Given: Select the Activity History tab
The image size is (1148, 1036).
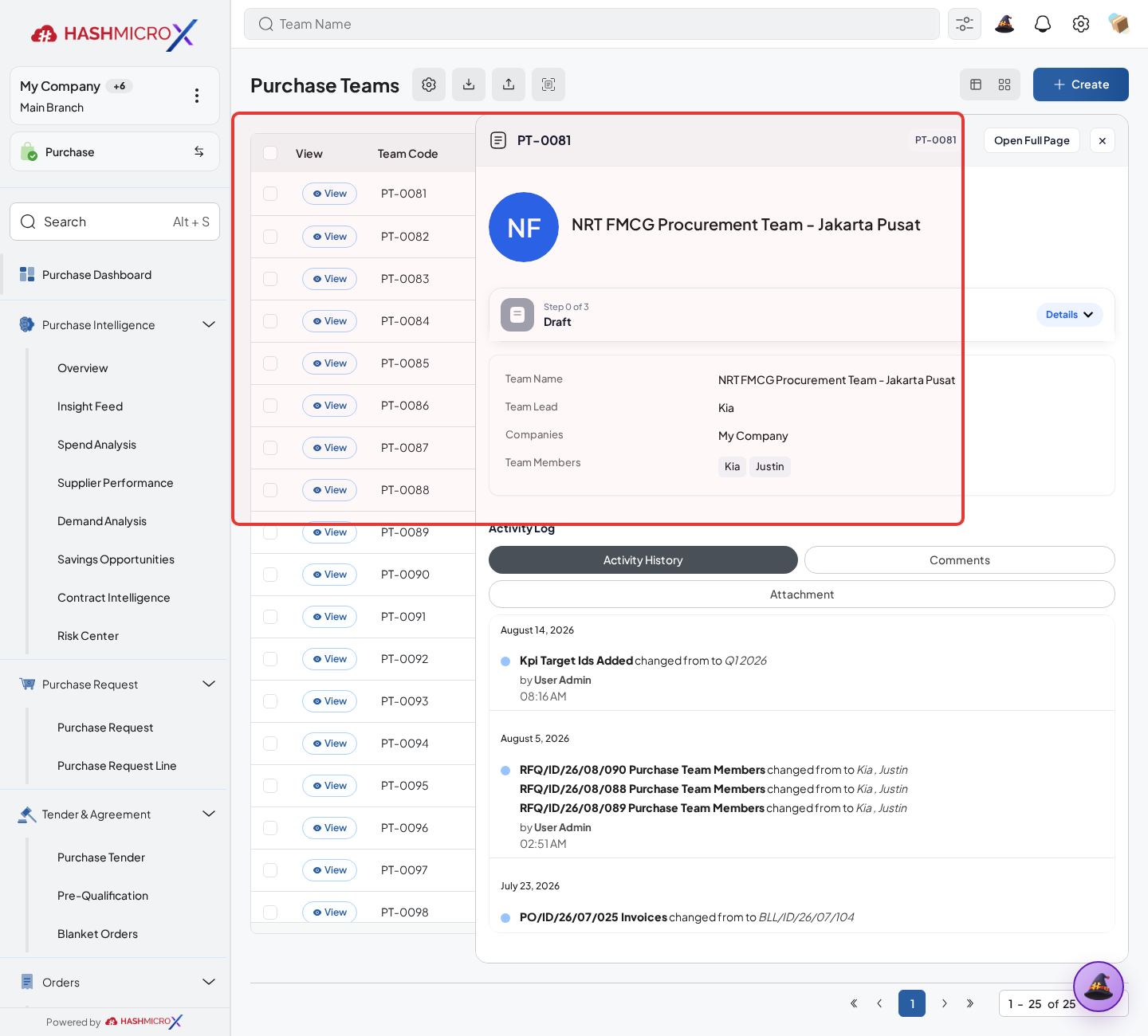Looking at the screenshot, I should 643,560.
